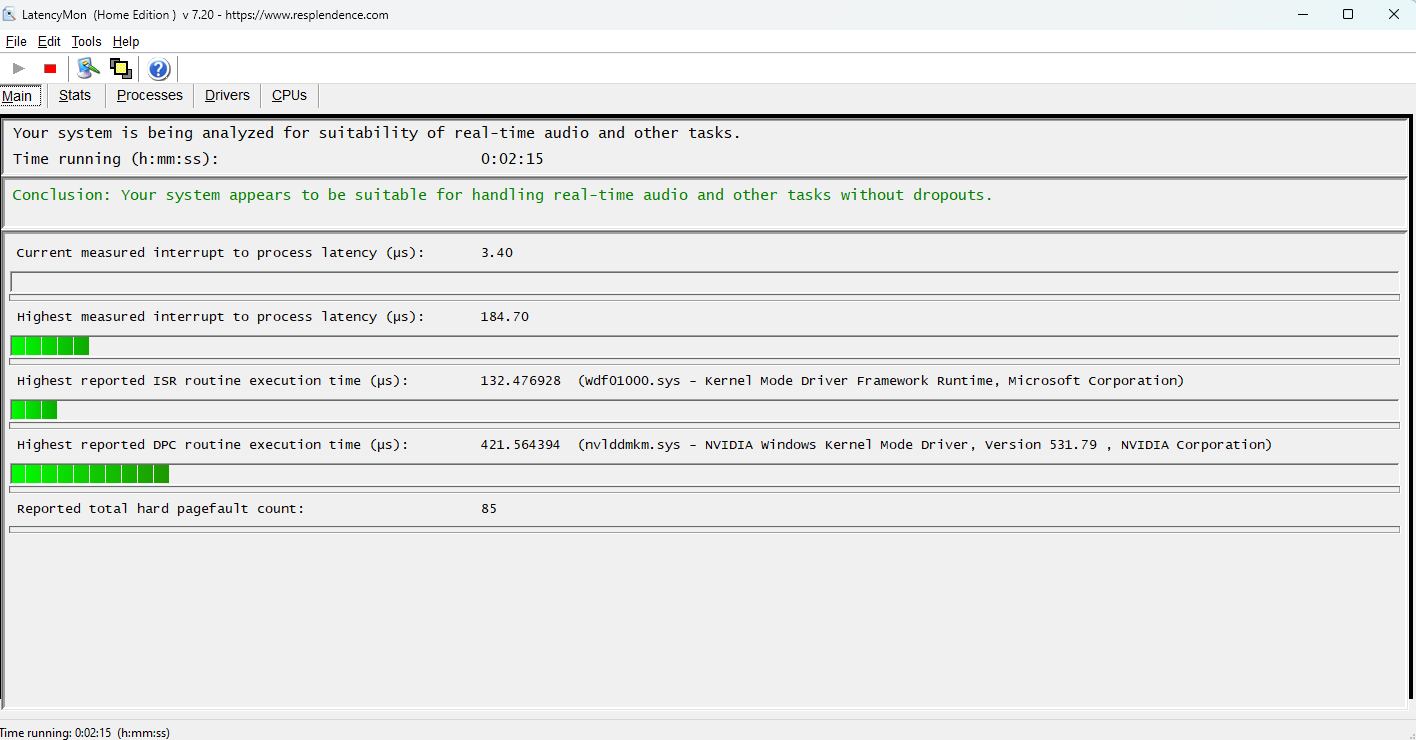Click the green Conclusion message text
Viewport: 1416px width, 740px height.
point(503,195)
